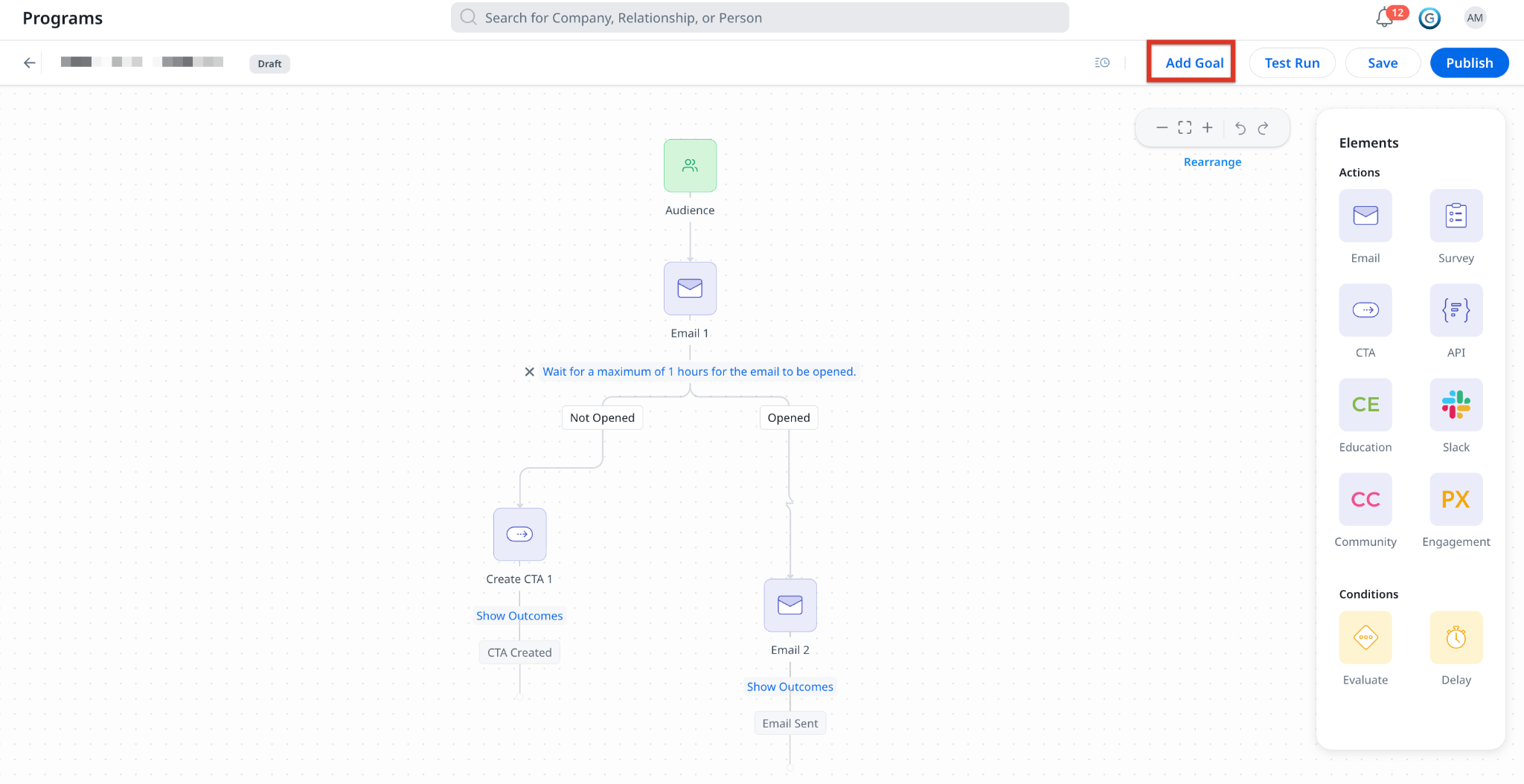The height and width of the screenshot is (784, 1524).
Task: Show Outcomes under Email 2
Action: 790,687
